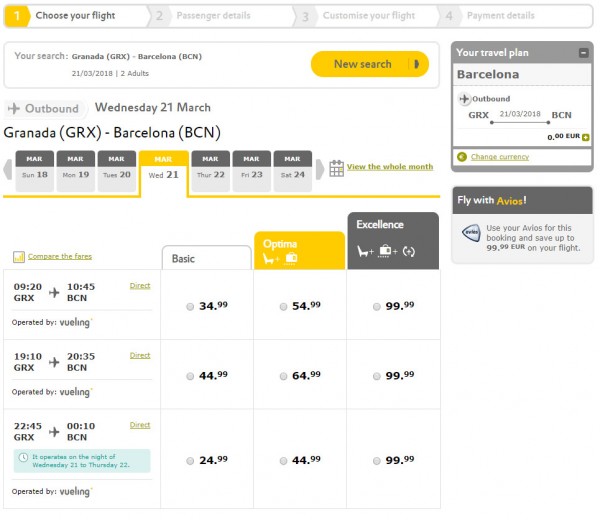Show later dates with the right arrow
This screenshot has height=520, width=600.
320,169
